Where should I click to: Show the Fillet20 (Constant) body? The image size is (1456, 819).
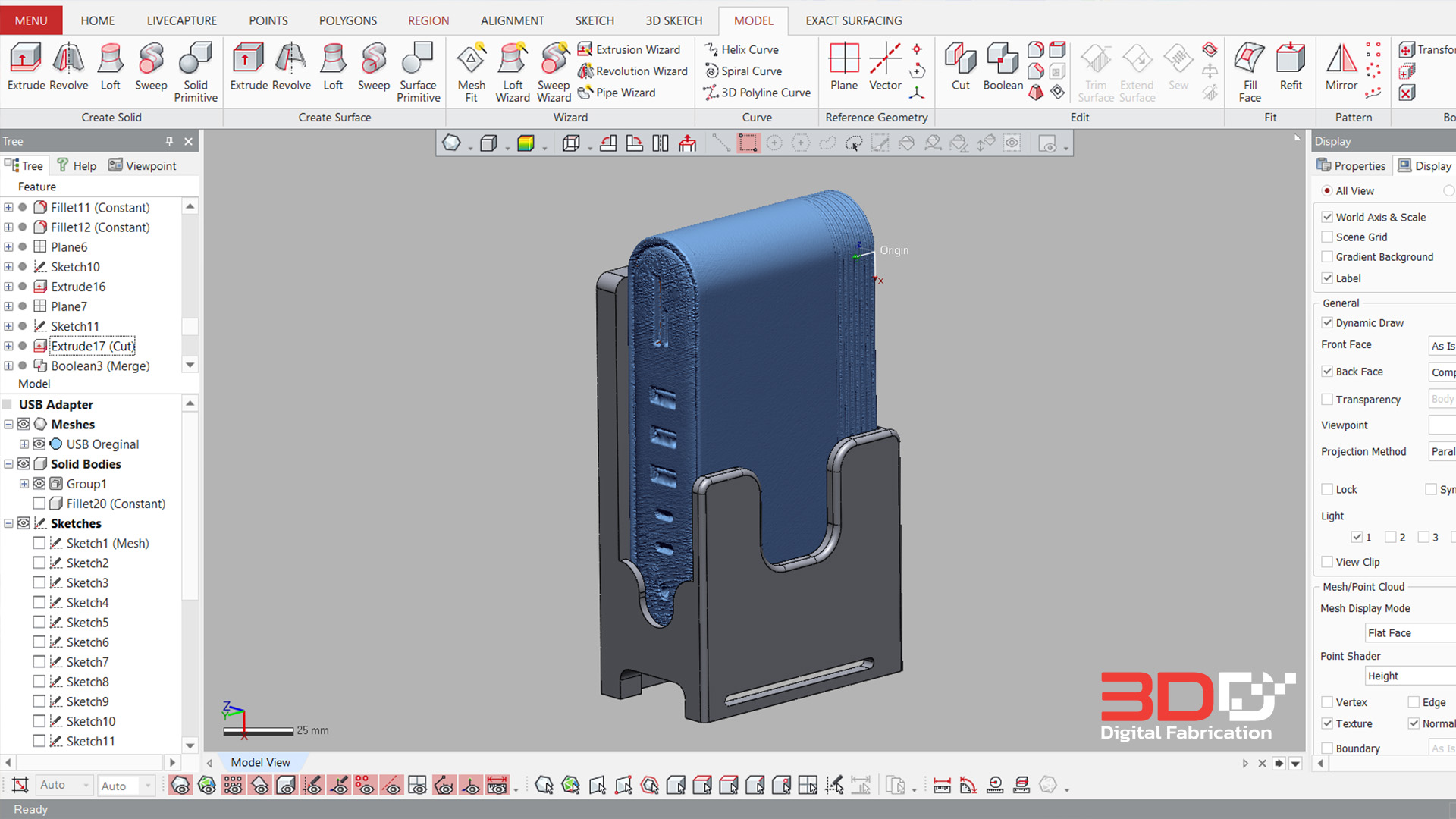(x=39, y=503)
